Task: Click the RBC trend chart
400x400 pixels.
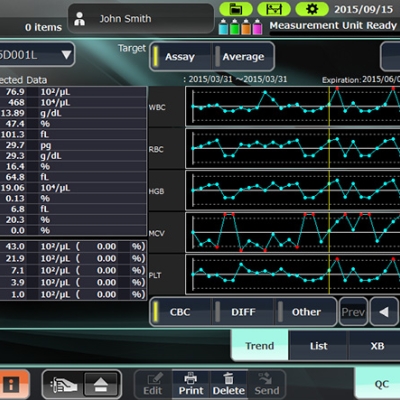Action: (293, 149)
